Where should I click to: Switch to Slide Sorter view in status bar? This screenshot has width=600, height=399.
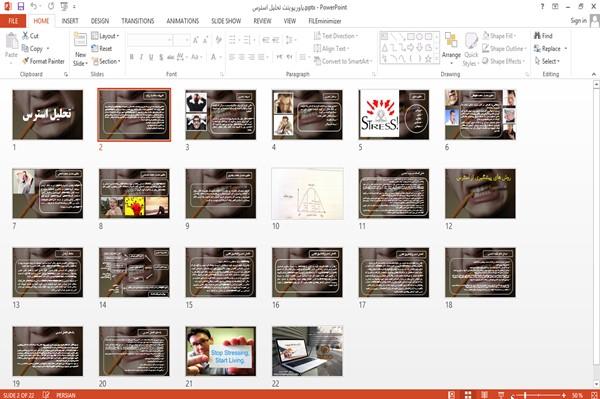tap(468, 395)
